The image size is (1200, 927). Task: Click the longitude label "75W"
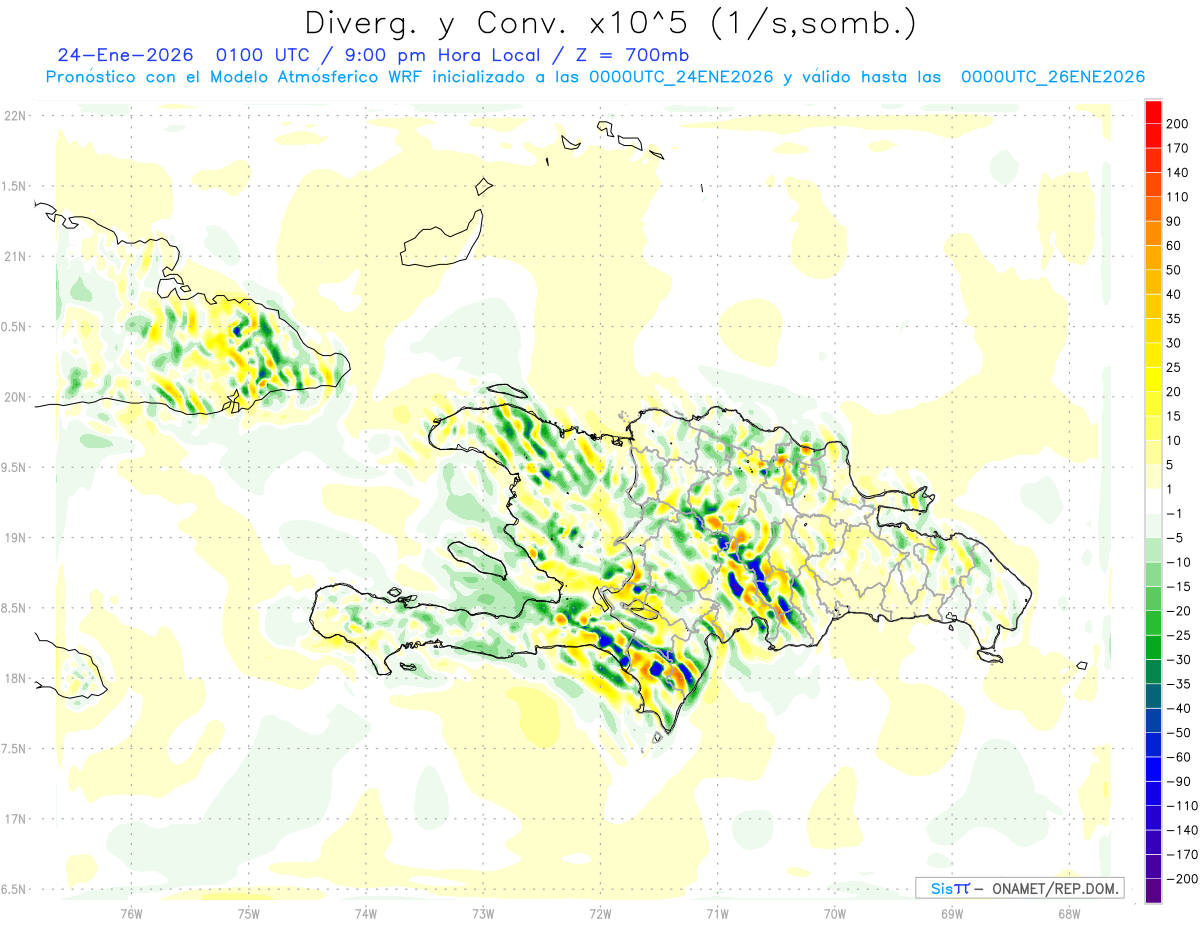click(249, 914)
